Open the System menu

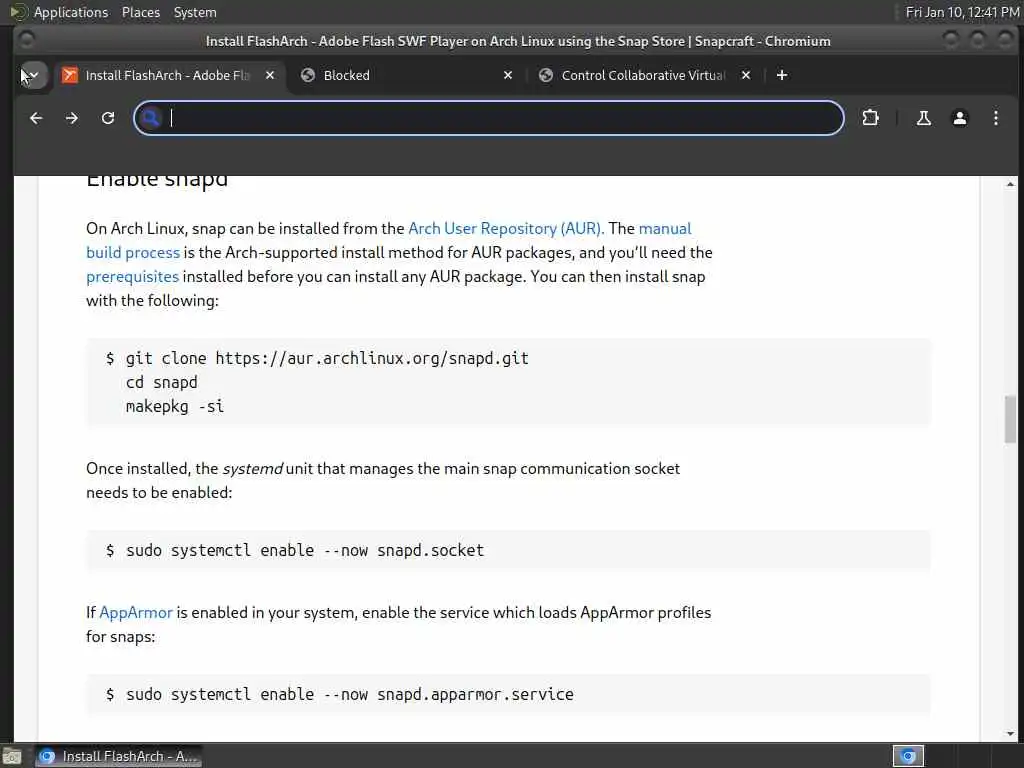[195, 12]
